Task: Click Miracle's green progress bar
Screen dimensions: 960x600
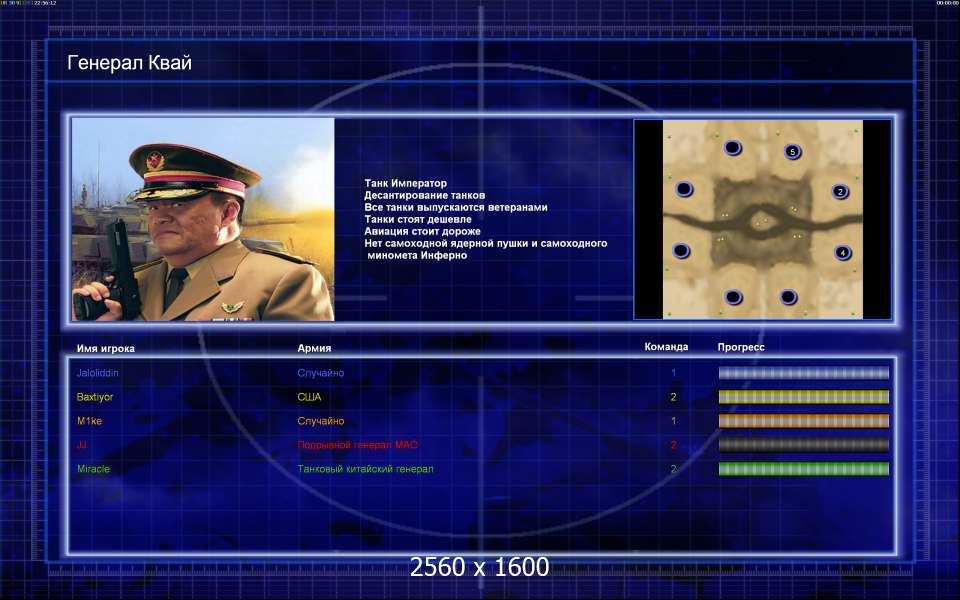Action: (x=803, y=469)
